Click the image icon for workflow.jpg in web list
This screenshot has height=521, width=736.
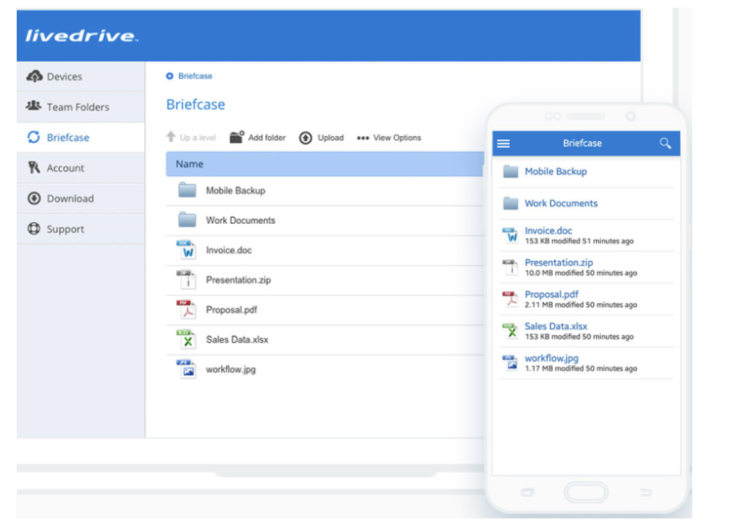[x=186, y=369]
